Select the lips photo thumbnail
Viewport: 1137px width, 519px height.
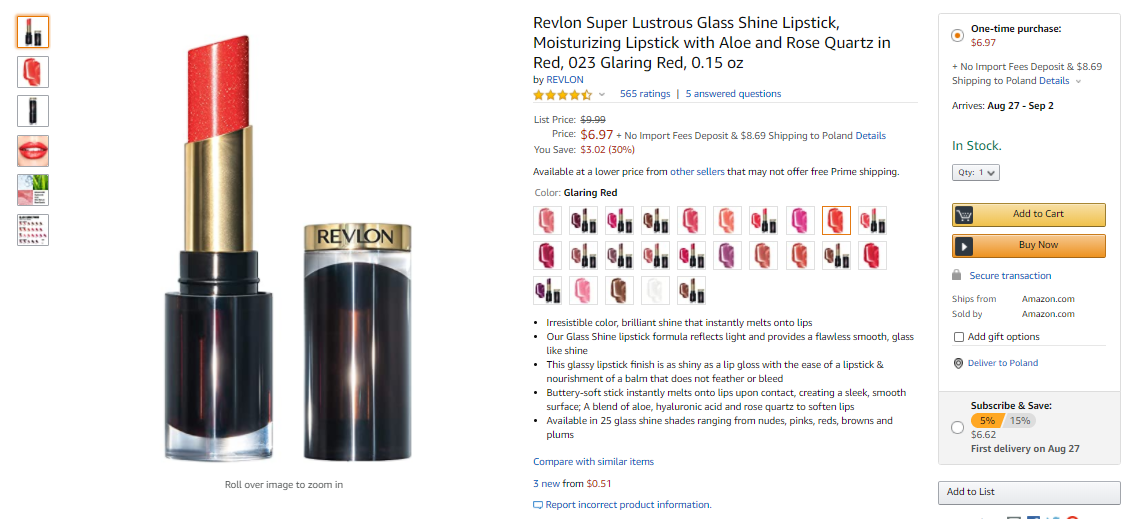pos(33,151)
